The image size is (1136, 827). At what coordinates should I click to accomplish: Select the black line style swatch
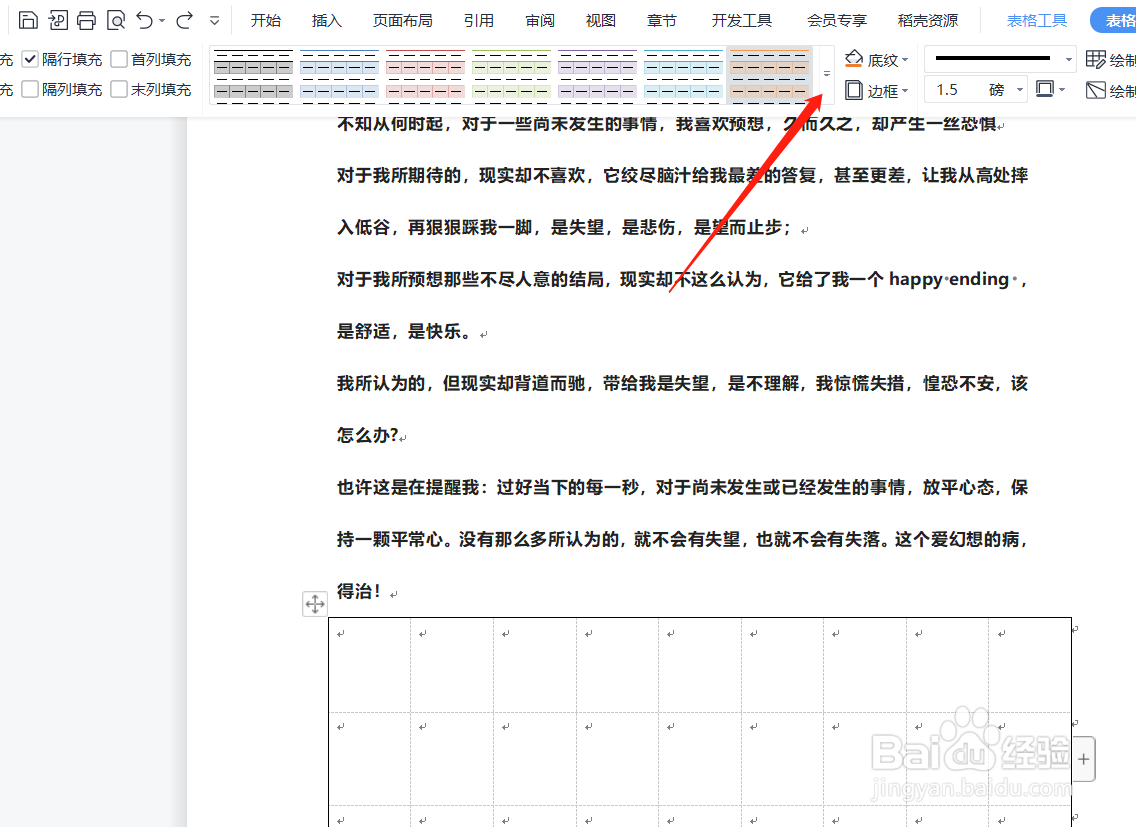click(x=990, y=58)
